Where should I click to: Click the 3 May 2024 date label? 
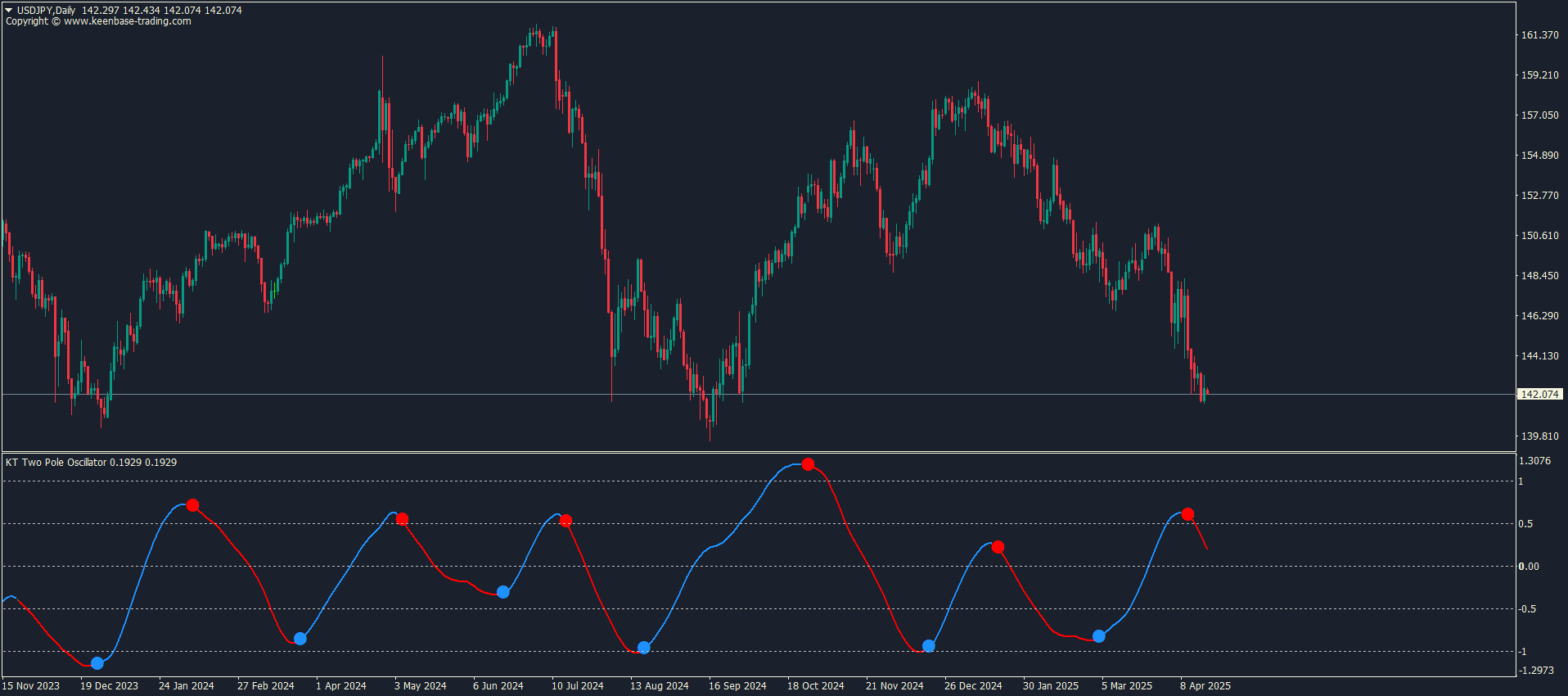pyautogui.click(x=421, y=686)
